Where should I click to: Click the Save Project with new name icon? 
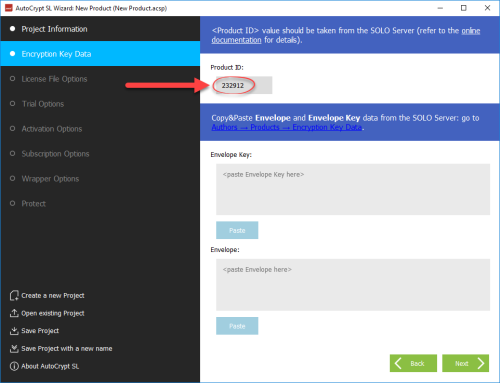(x=14, y=349)
